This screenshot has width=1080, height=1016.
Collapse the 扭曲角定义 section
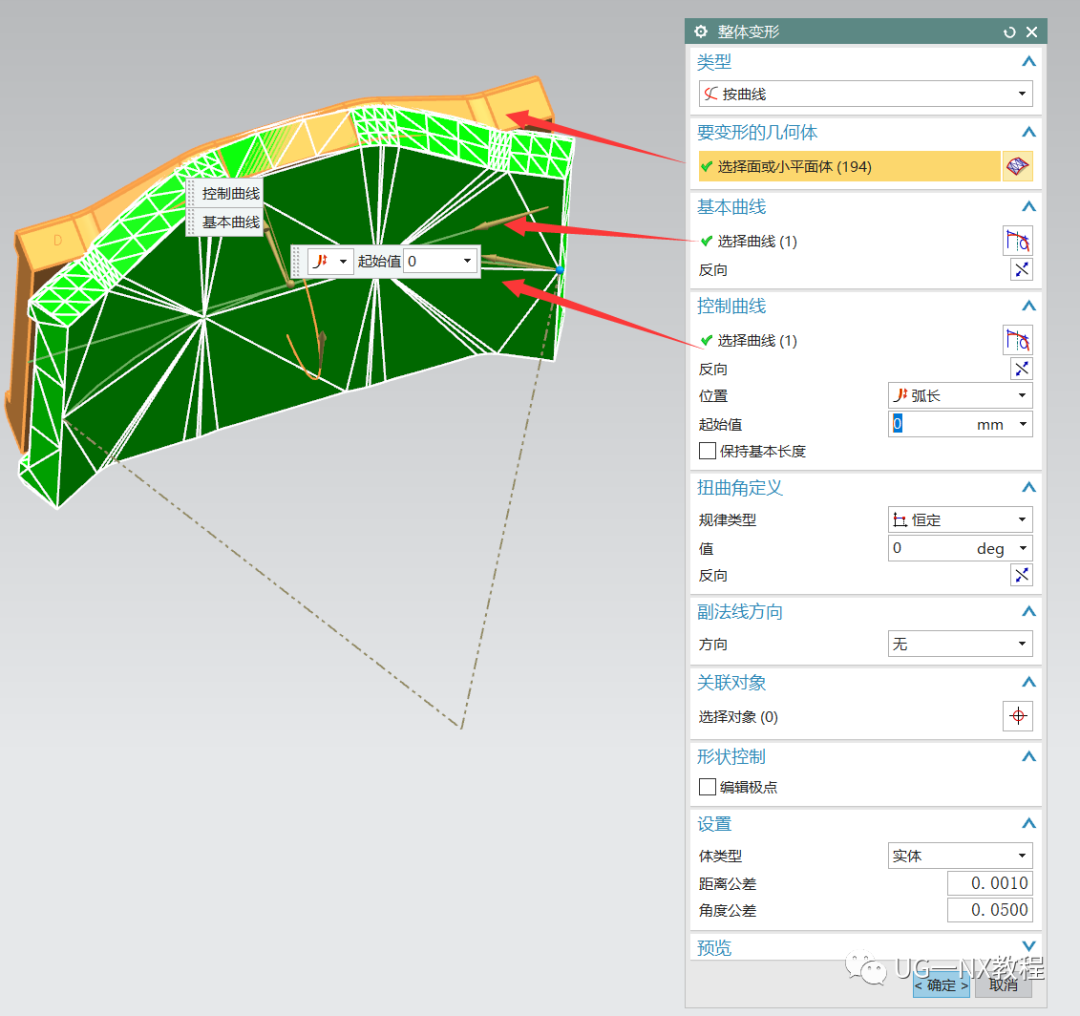click(1028, 488)
